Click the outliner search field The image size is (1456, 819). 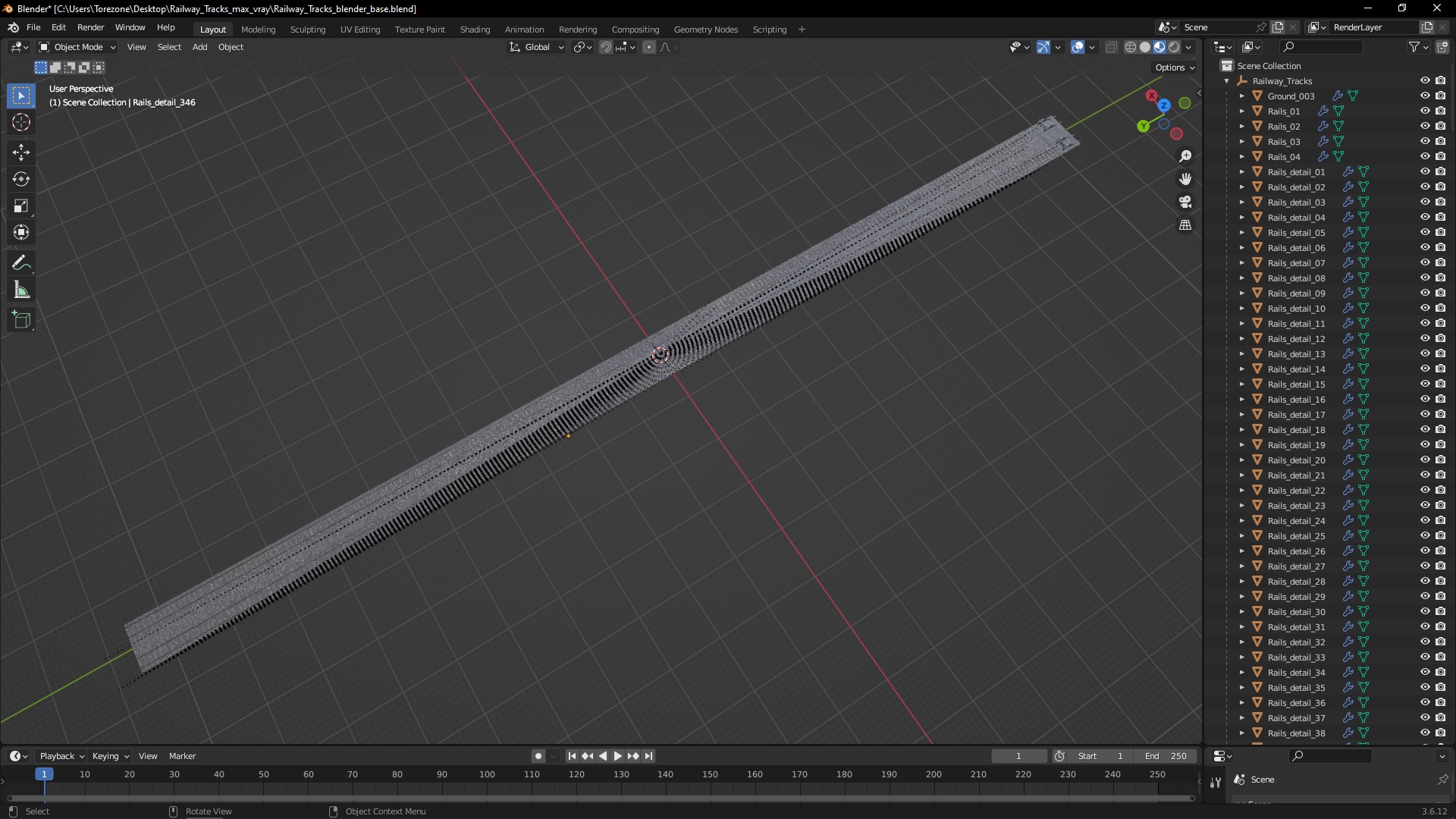[x=1319, y=47]
